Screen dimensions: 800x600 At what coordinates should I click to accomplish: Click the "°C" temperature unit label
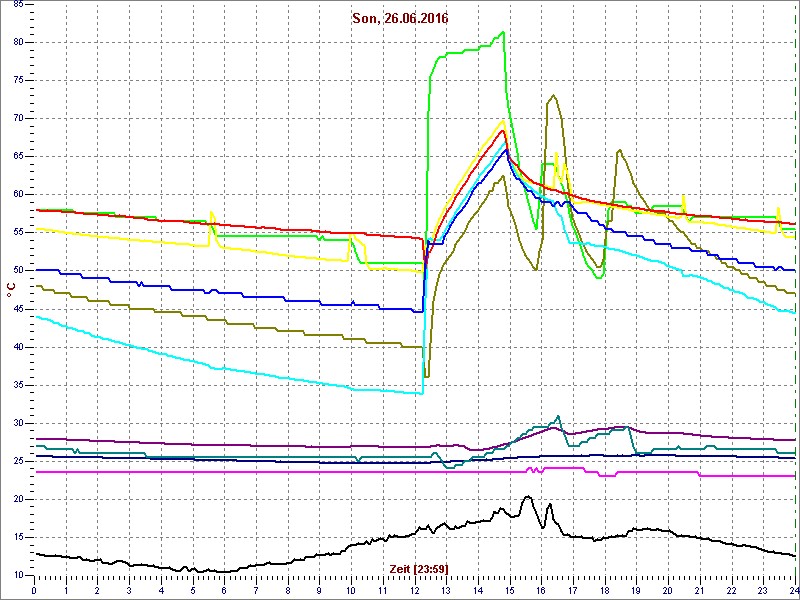coord(11,290)
